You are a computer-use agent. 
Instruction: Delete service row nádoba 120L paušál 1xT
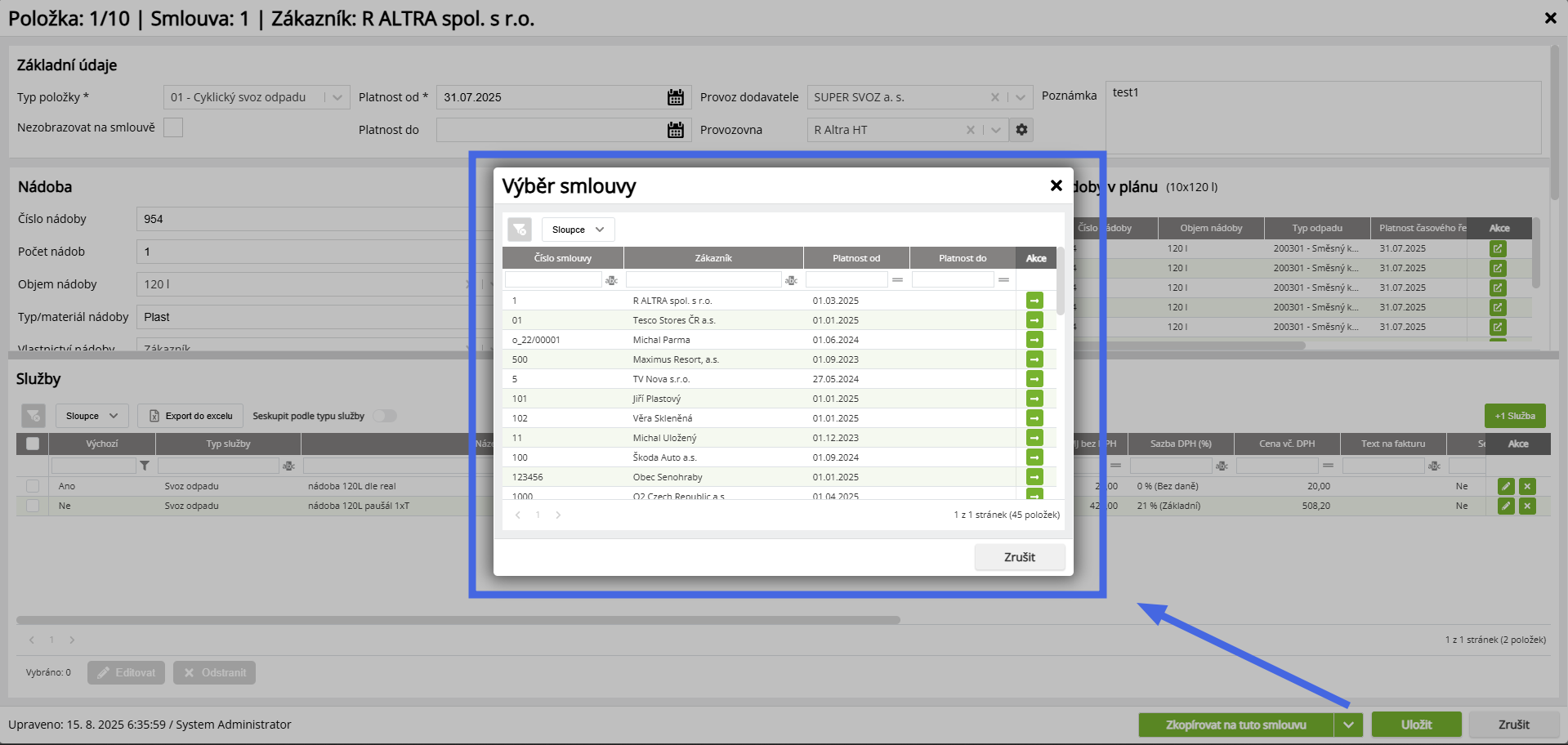click(x=1527, y=506)
